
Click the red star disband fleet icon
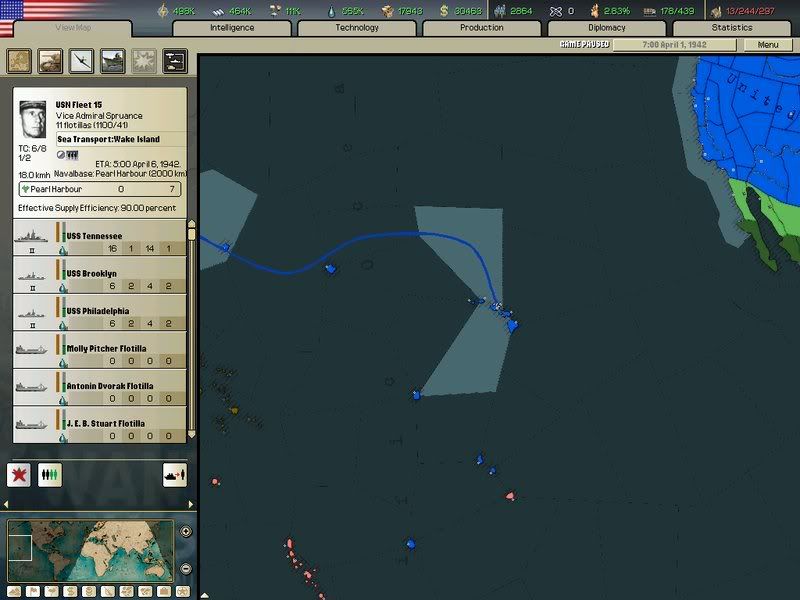[x=19, y=475]
